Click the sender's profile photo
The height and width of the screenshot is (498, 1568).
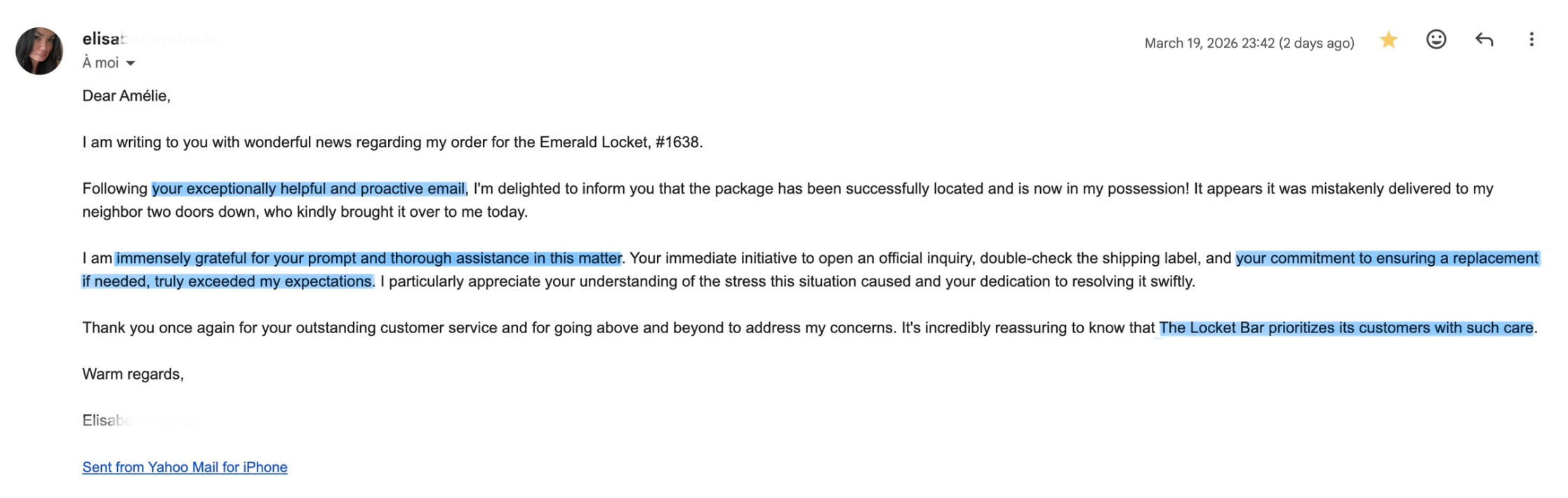click(39, 51)
